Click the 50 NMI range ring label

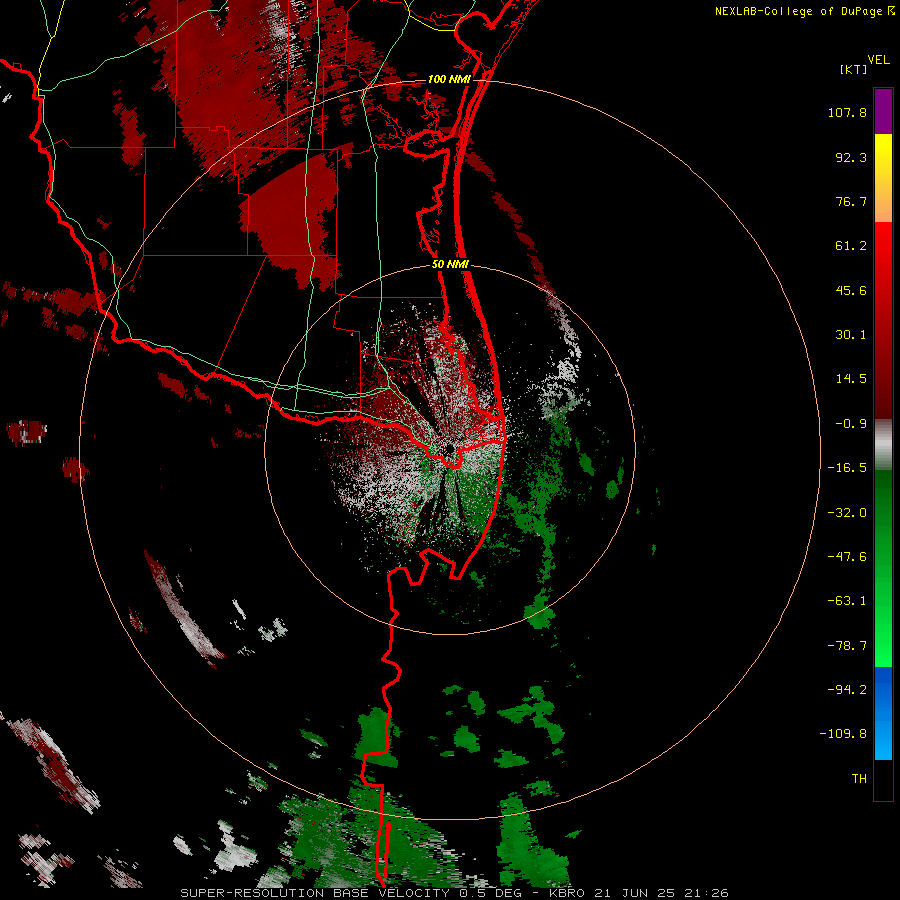coord(451,265)
